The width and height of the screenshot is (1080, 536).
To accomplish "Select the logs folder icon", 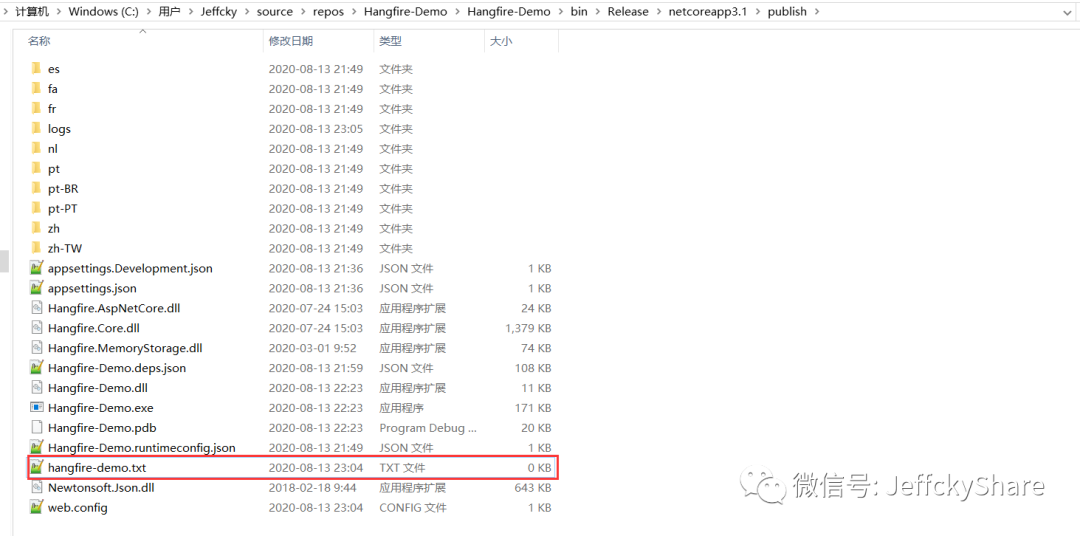I will click(37, 129).
